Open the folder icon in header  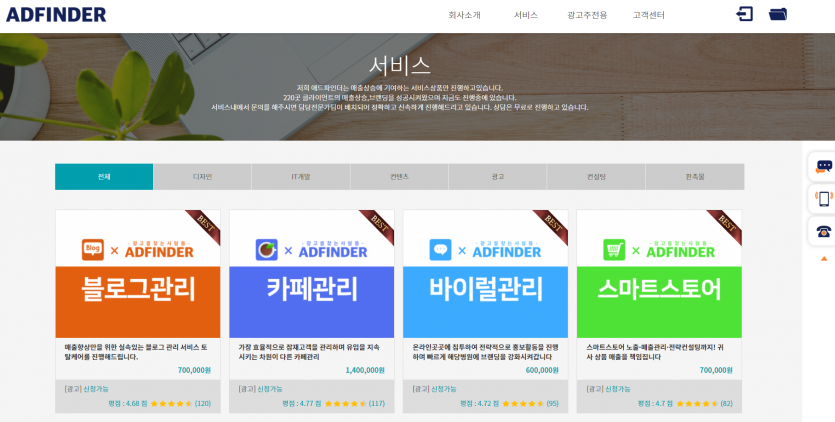(x=778, y=14)
